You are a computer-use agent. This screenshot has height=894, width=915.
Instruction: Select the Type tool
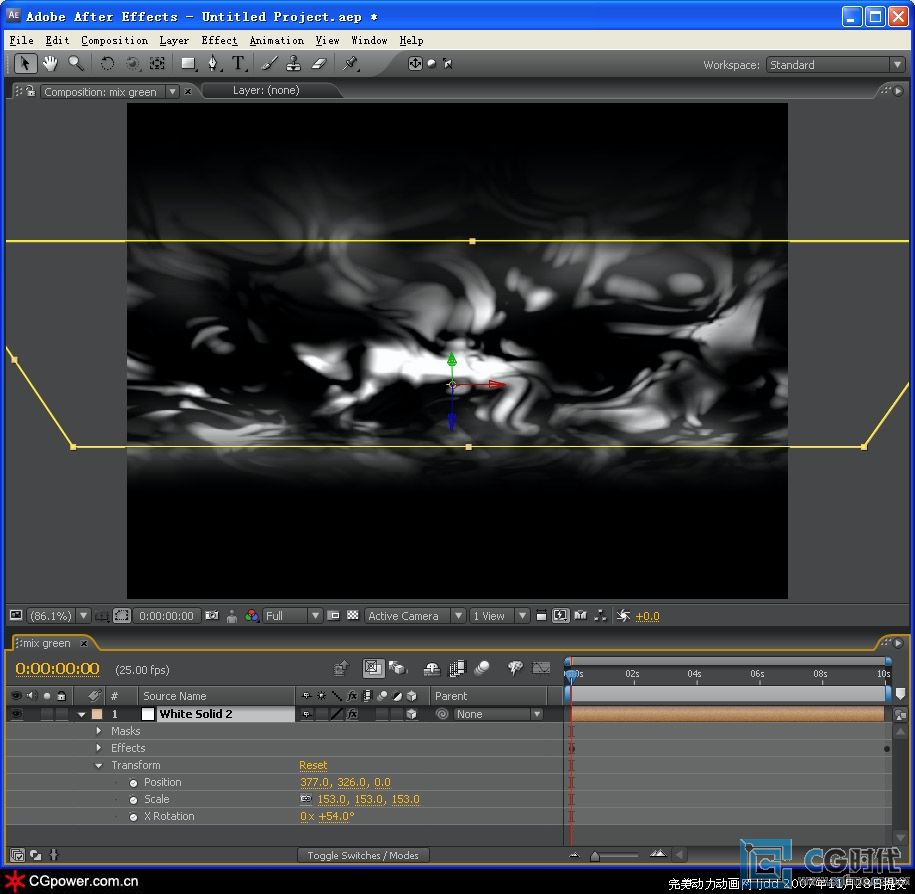point(239,63)
